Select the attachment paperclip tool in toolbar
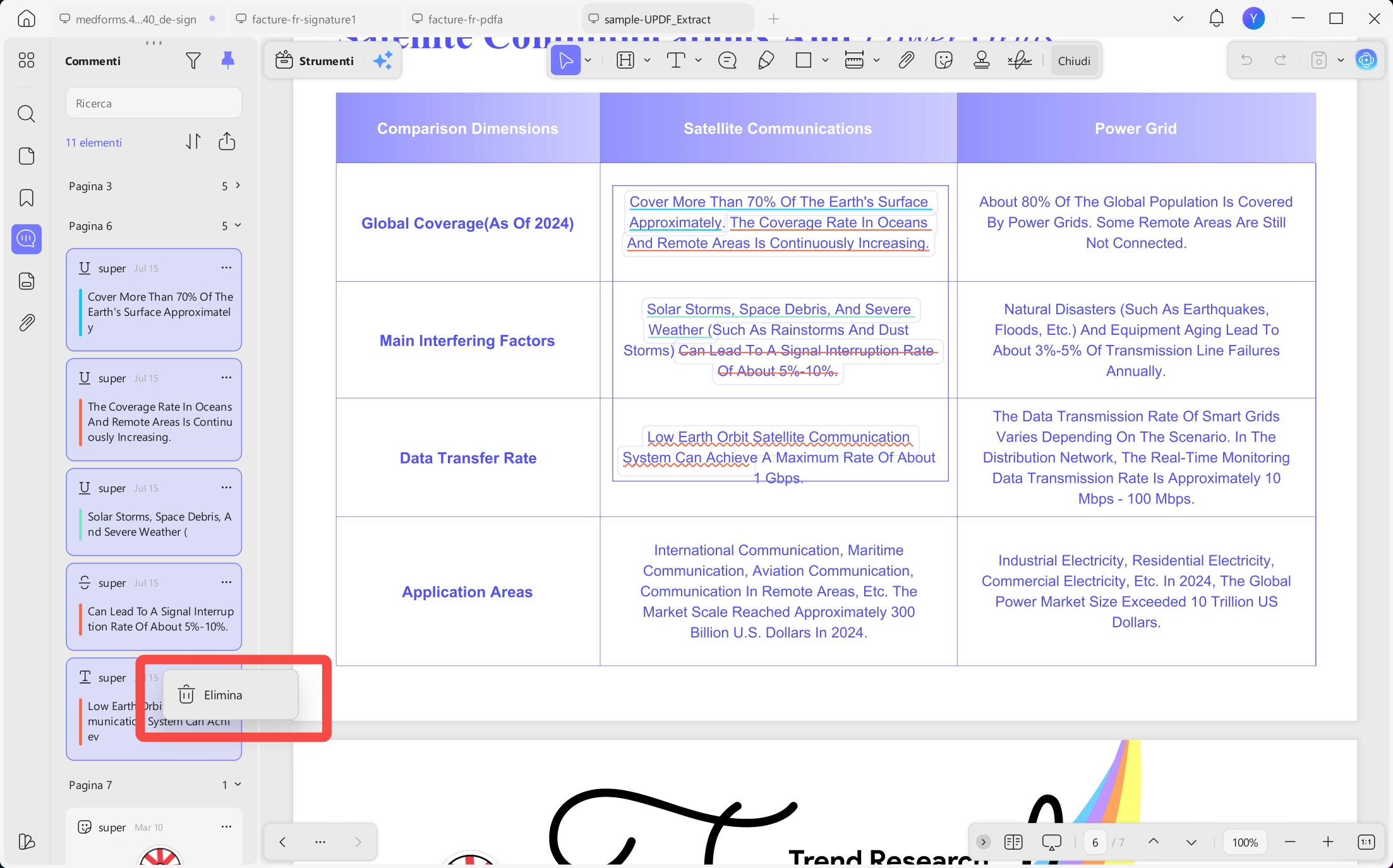 pyautogui.click(x=906, y=61)
